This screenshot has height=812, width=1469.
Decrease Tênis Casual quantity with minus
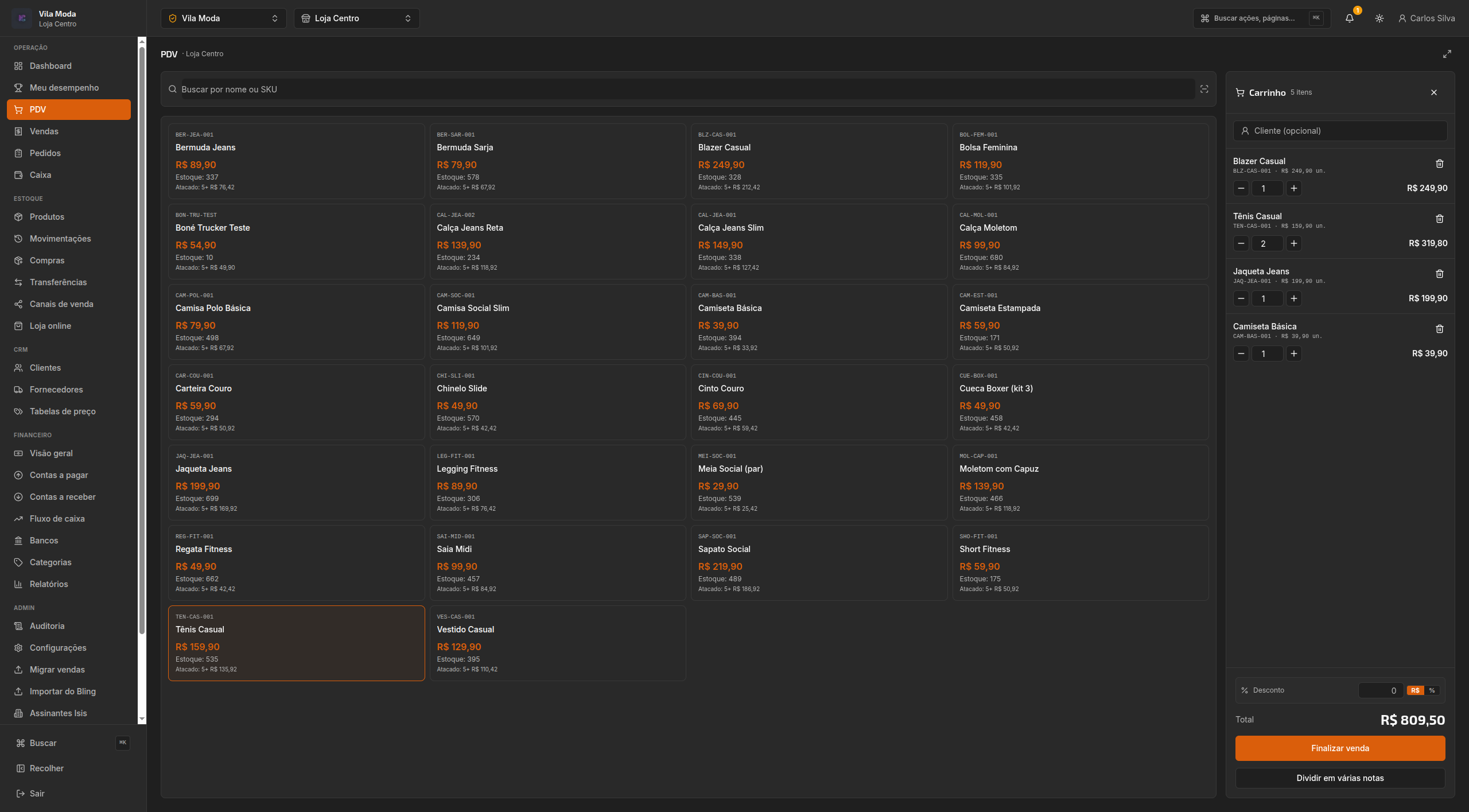click(1241, 243)
